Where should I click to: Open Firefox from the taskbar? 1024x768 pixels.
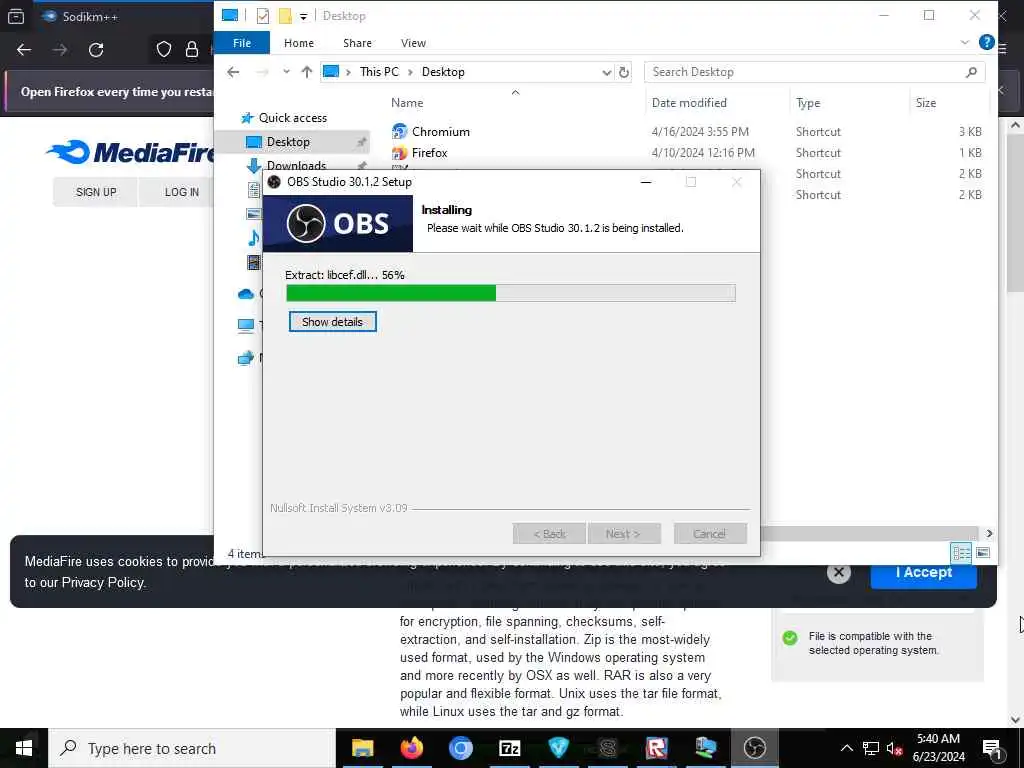coord(411,748)
